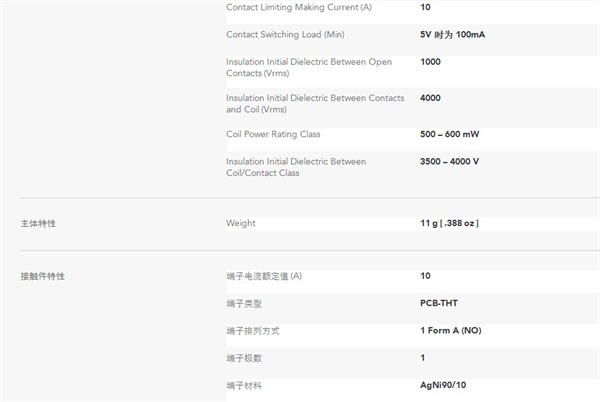Click Insulation Dielectric Between Contacts and Coil label
The width and height of the screenshot is (600, 402).
point(314,103)
